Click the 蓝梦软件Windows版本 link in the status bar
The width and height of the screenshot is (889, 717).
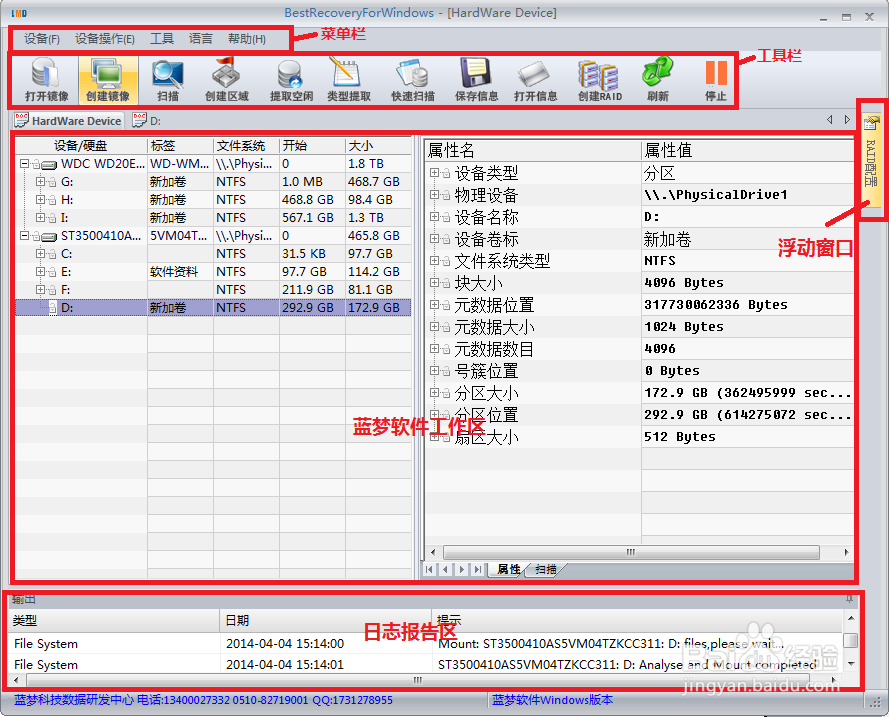click(551, 699)
